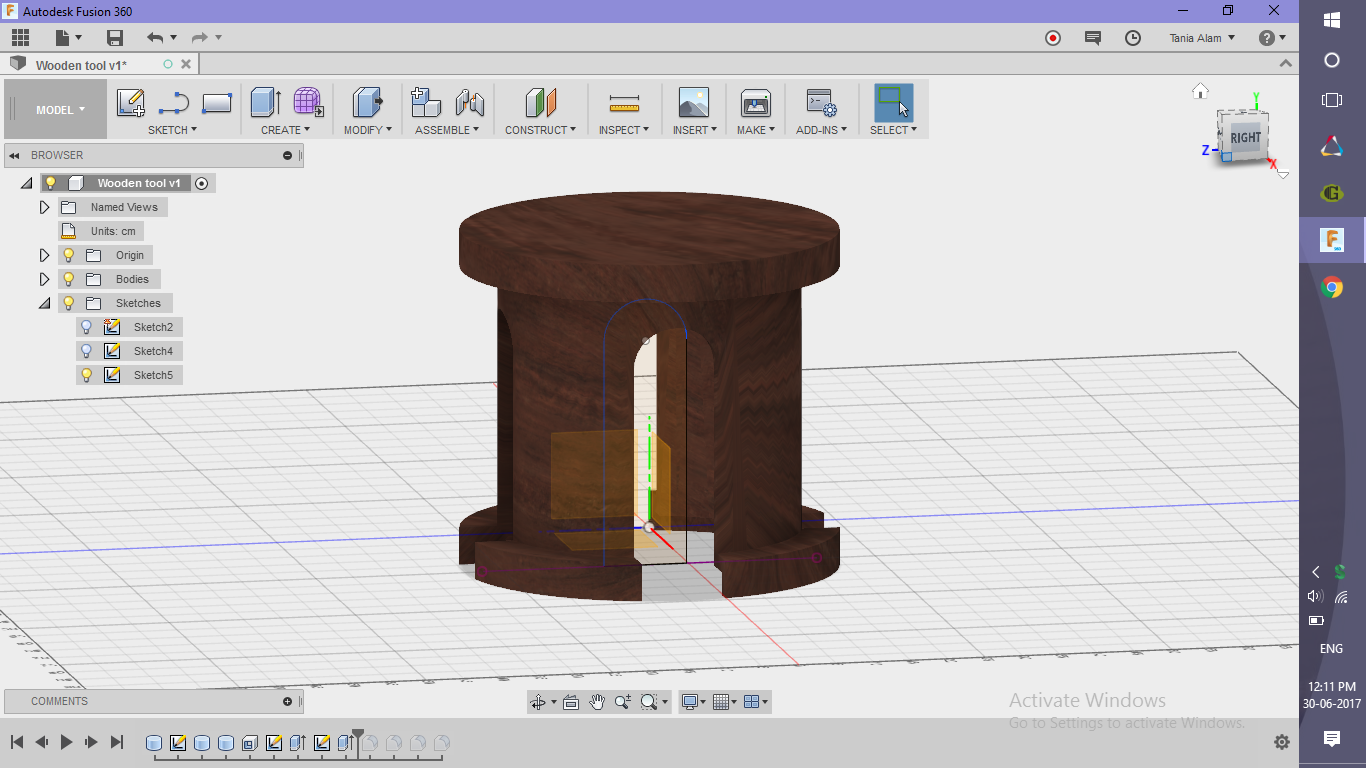Go to start of timeline
This screenshot has width=1366, height=768.
(17, 742)
